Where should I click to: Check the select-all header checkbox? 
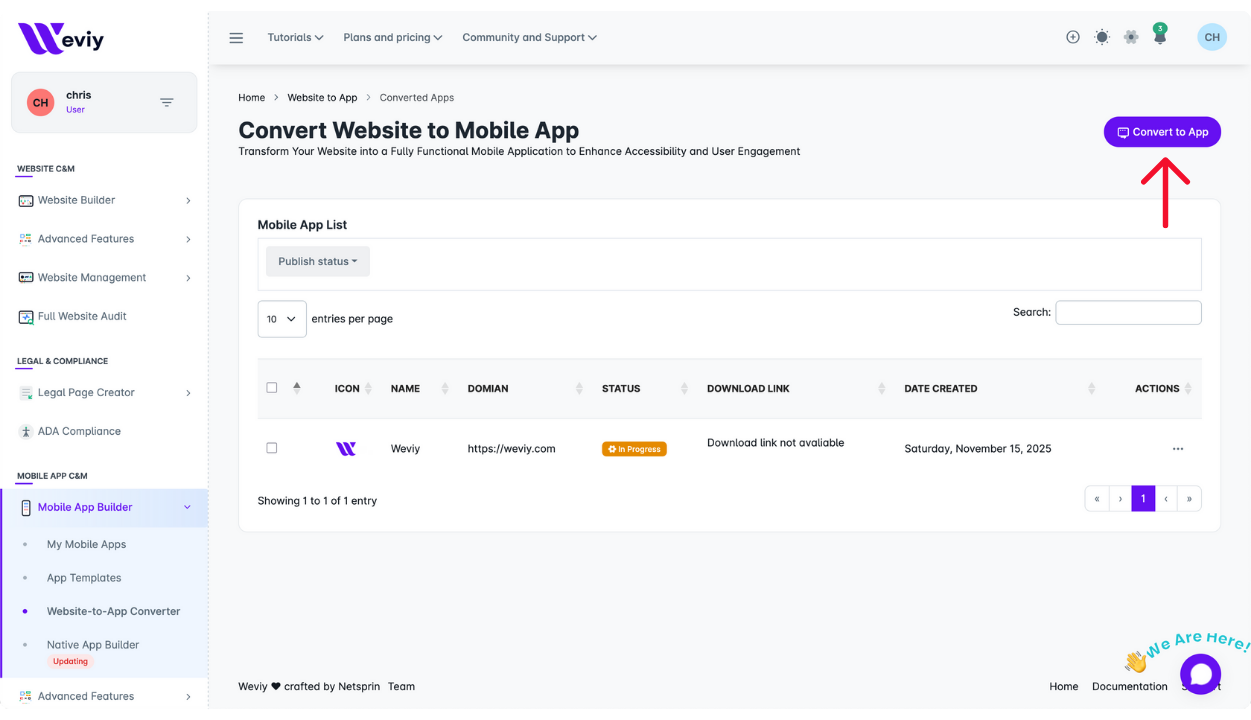tap(272, 388)
